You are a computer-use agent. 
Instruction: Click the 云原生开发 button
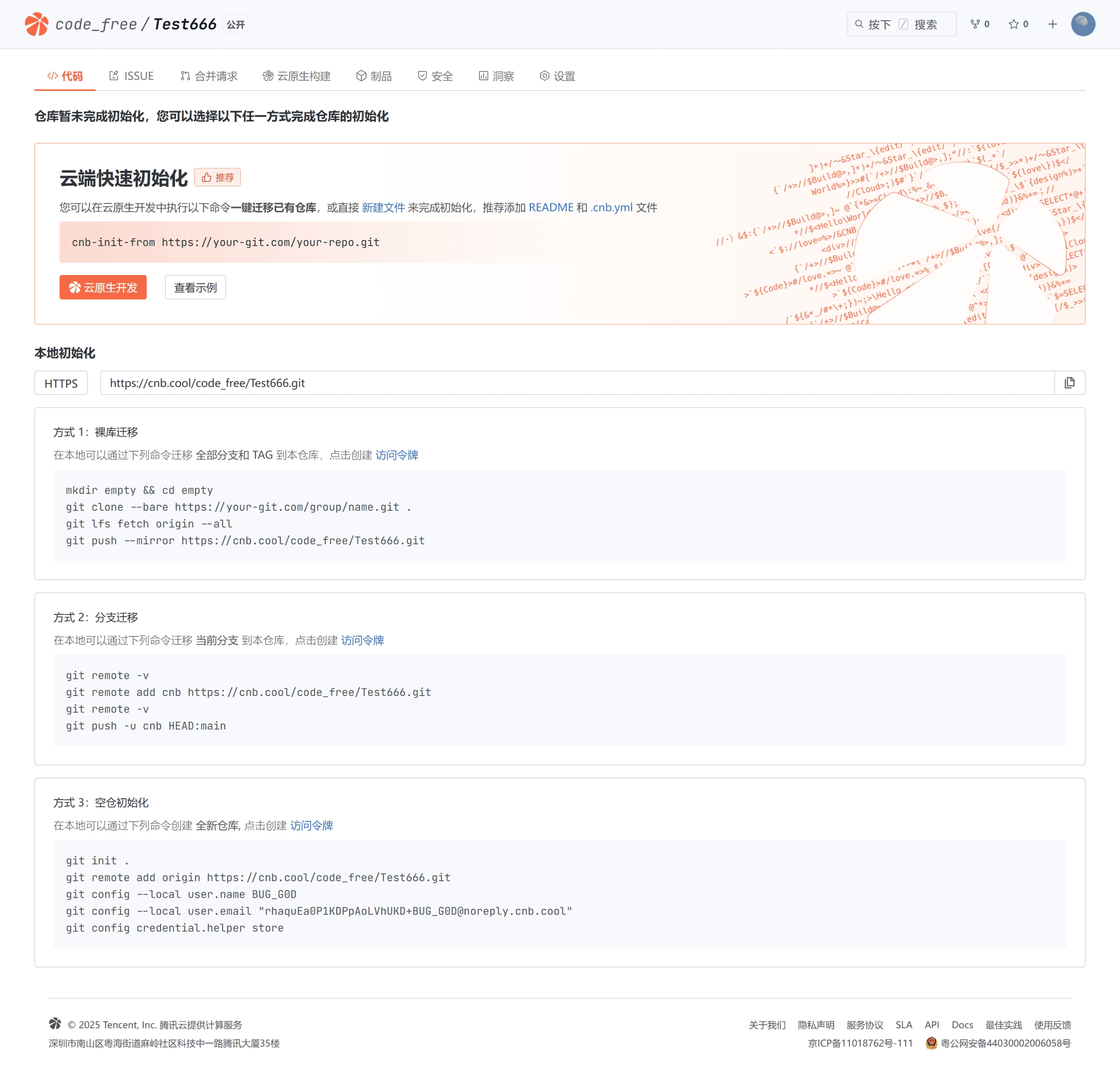(103, 287)
